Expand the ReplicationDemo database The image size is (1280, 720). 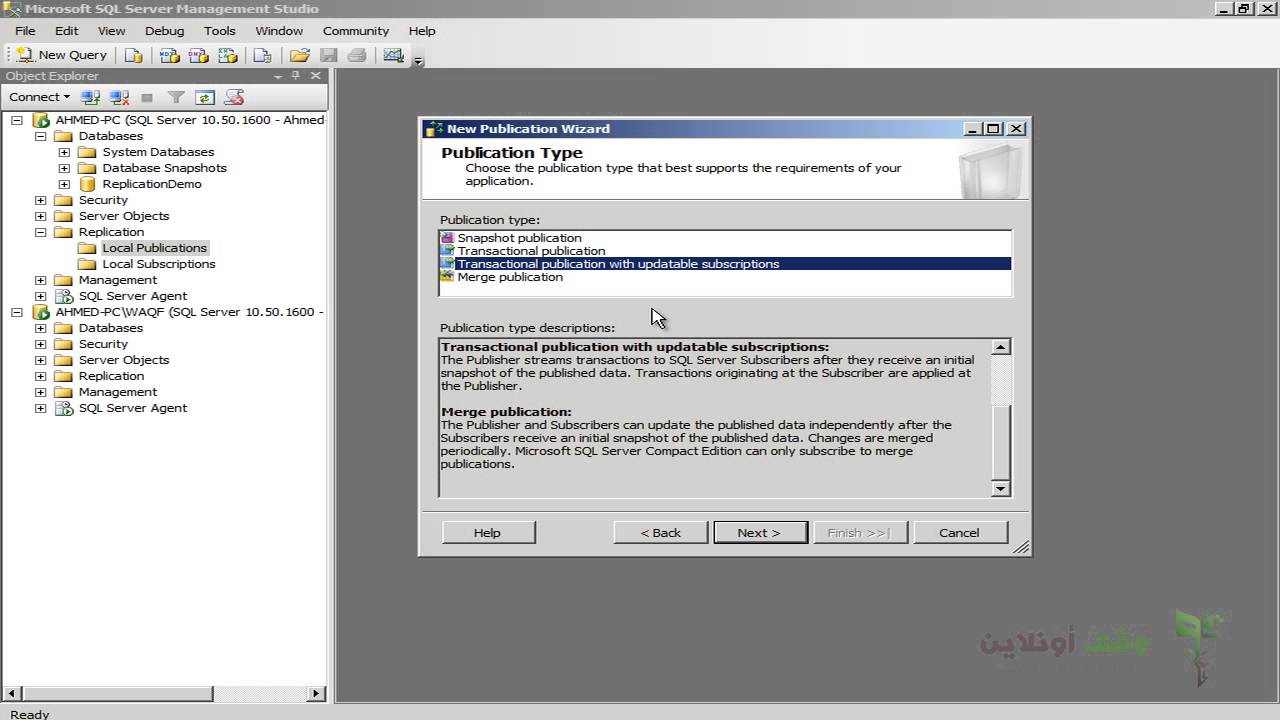pyautogui.click(x=65, y=184)
